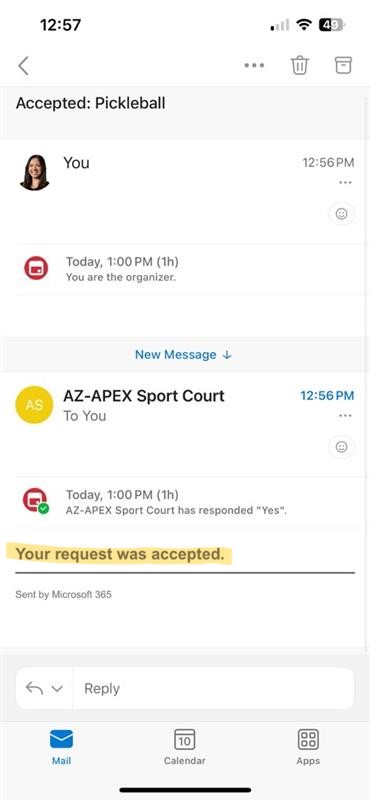Tap the Reply text field

tap(213, 689)
